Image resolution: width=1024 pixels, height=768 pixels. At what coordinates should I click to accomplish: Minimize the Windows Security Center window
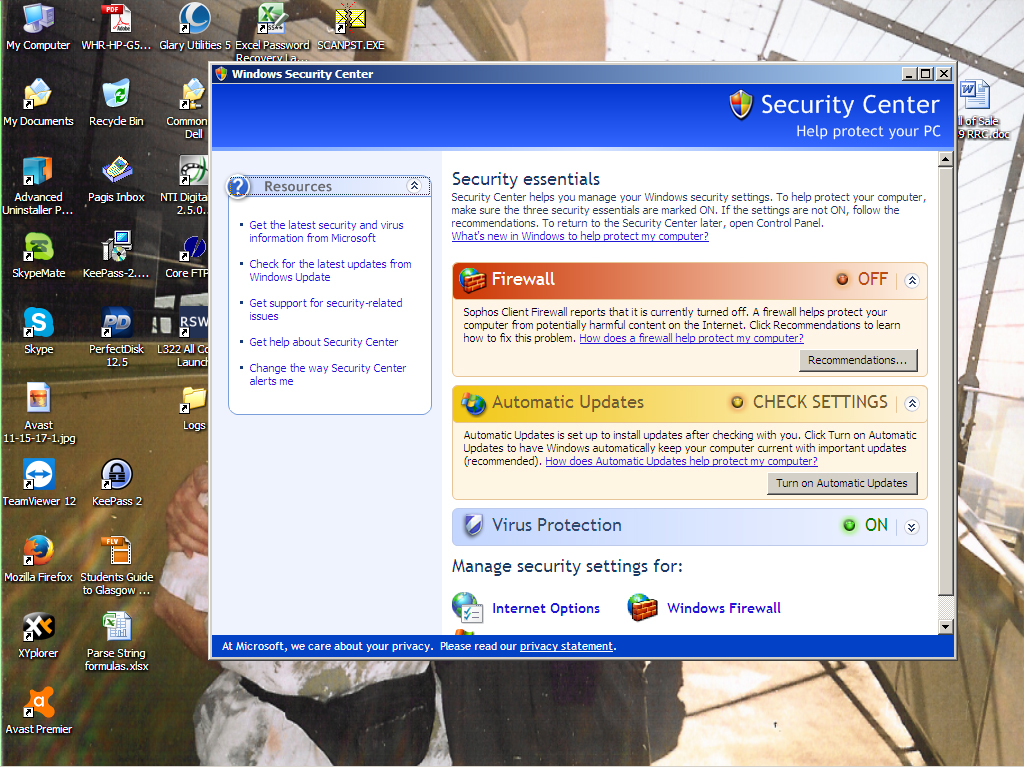[x=908, y=74]
